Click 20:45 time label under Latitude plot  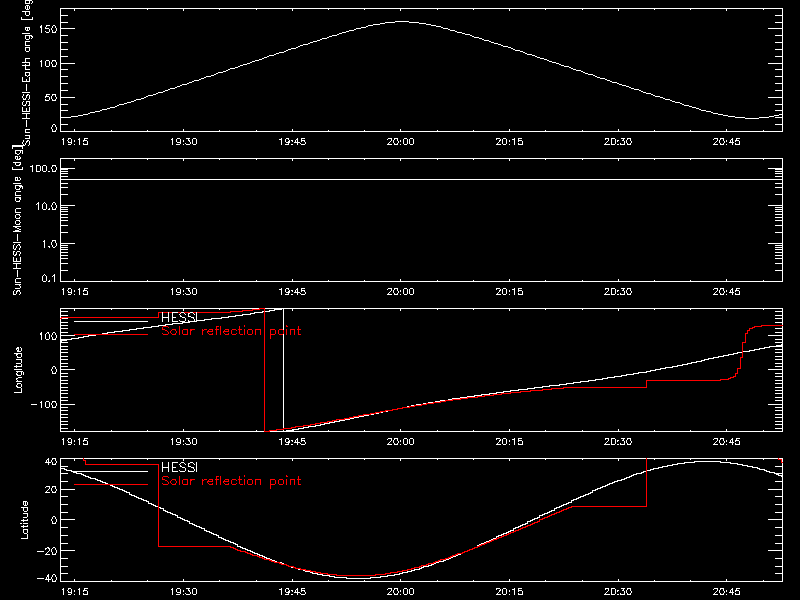[x=727, y=592]
